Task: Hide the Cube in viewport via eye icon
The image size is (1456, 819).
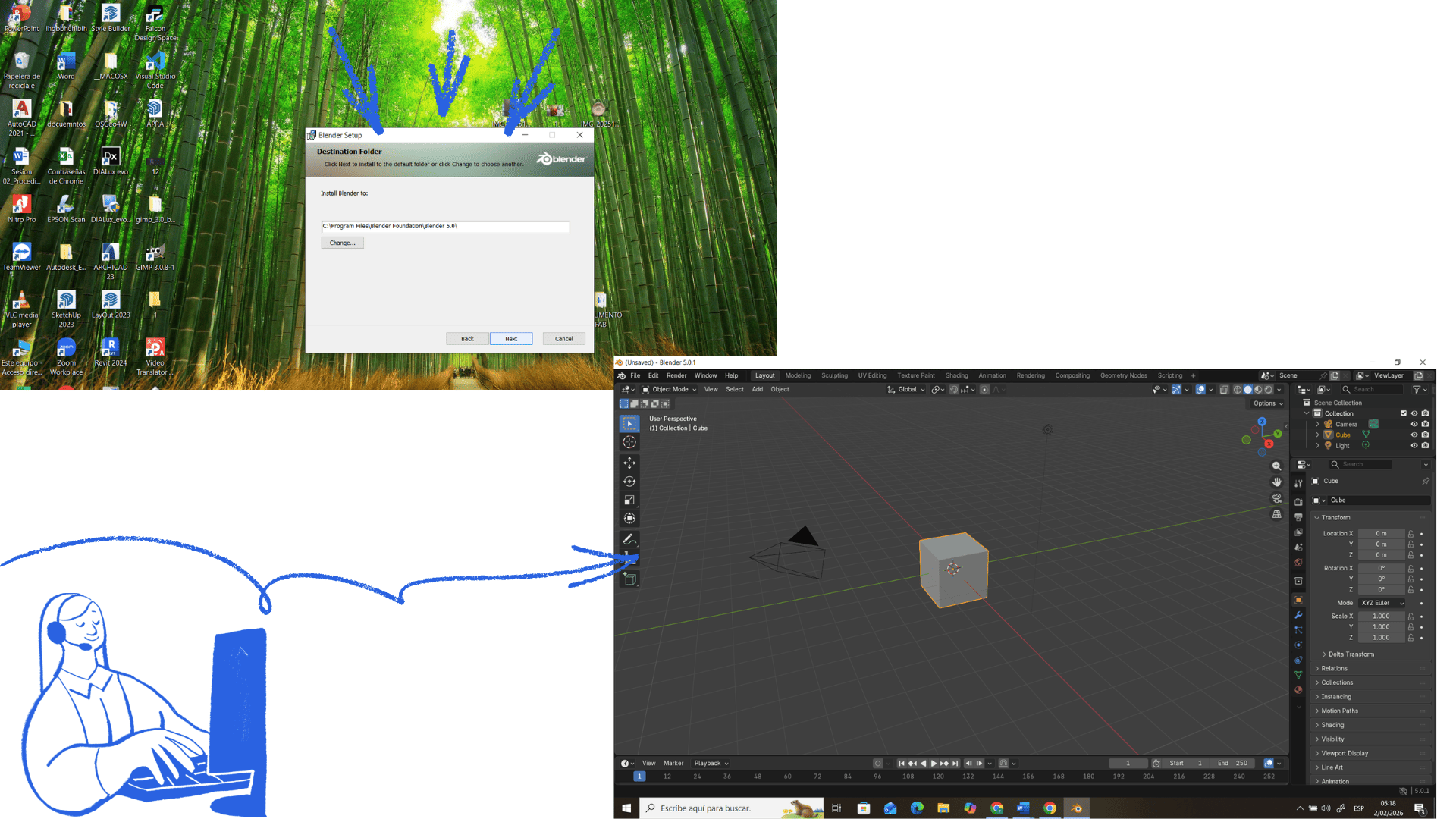Action: [1414, 435]
